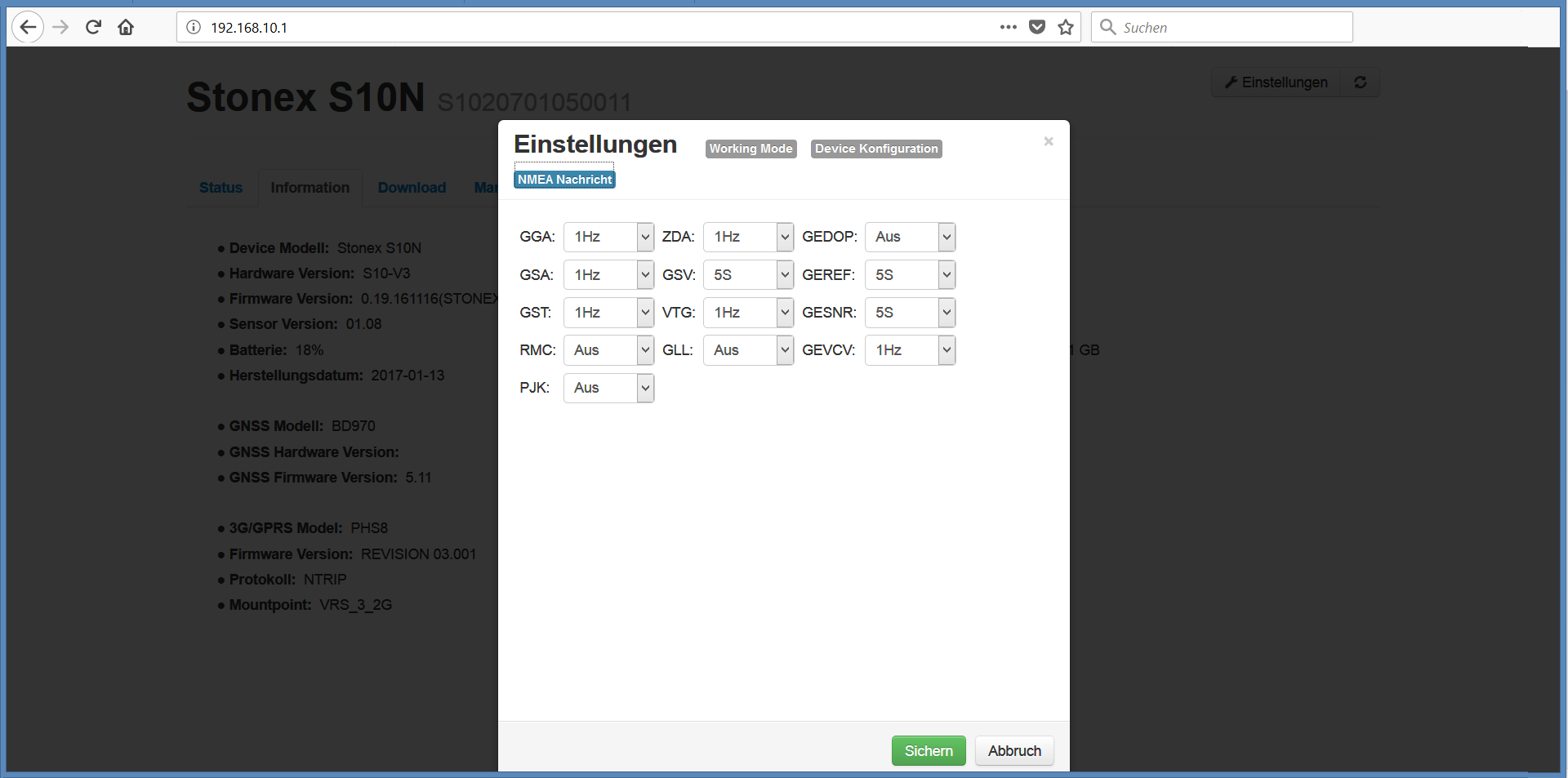Bookmark this page with the star icon

tap(1066, 27)
